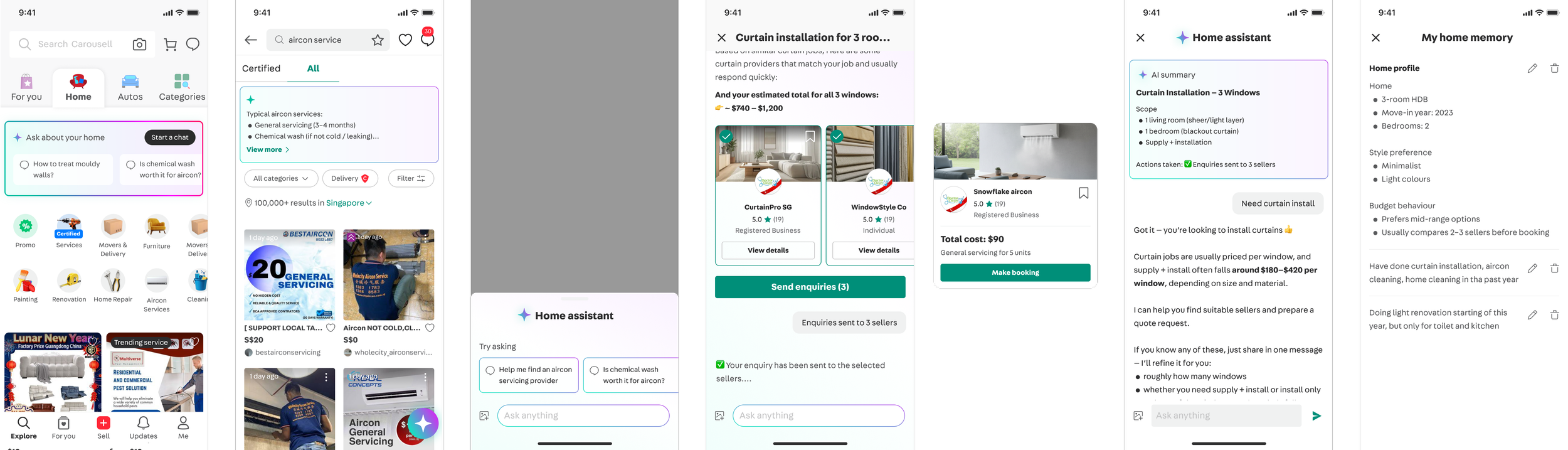Open the Autos tab
The width and height of the screenshot is (1568, 450).
(130, 88)
